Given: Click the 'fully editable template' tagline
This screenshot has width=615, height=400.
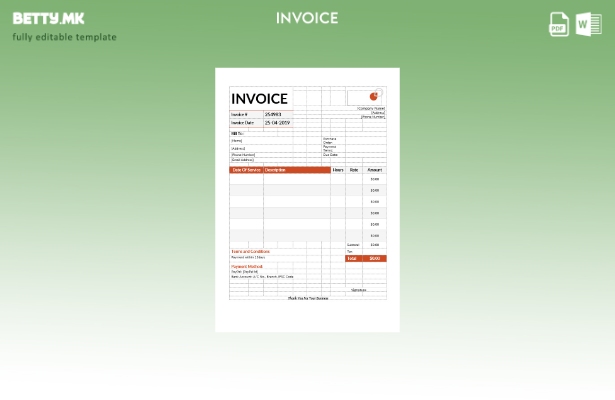Looking at the screenshot, I should (64, 37).
